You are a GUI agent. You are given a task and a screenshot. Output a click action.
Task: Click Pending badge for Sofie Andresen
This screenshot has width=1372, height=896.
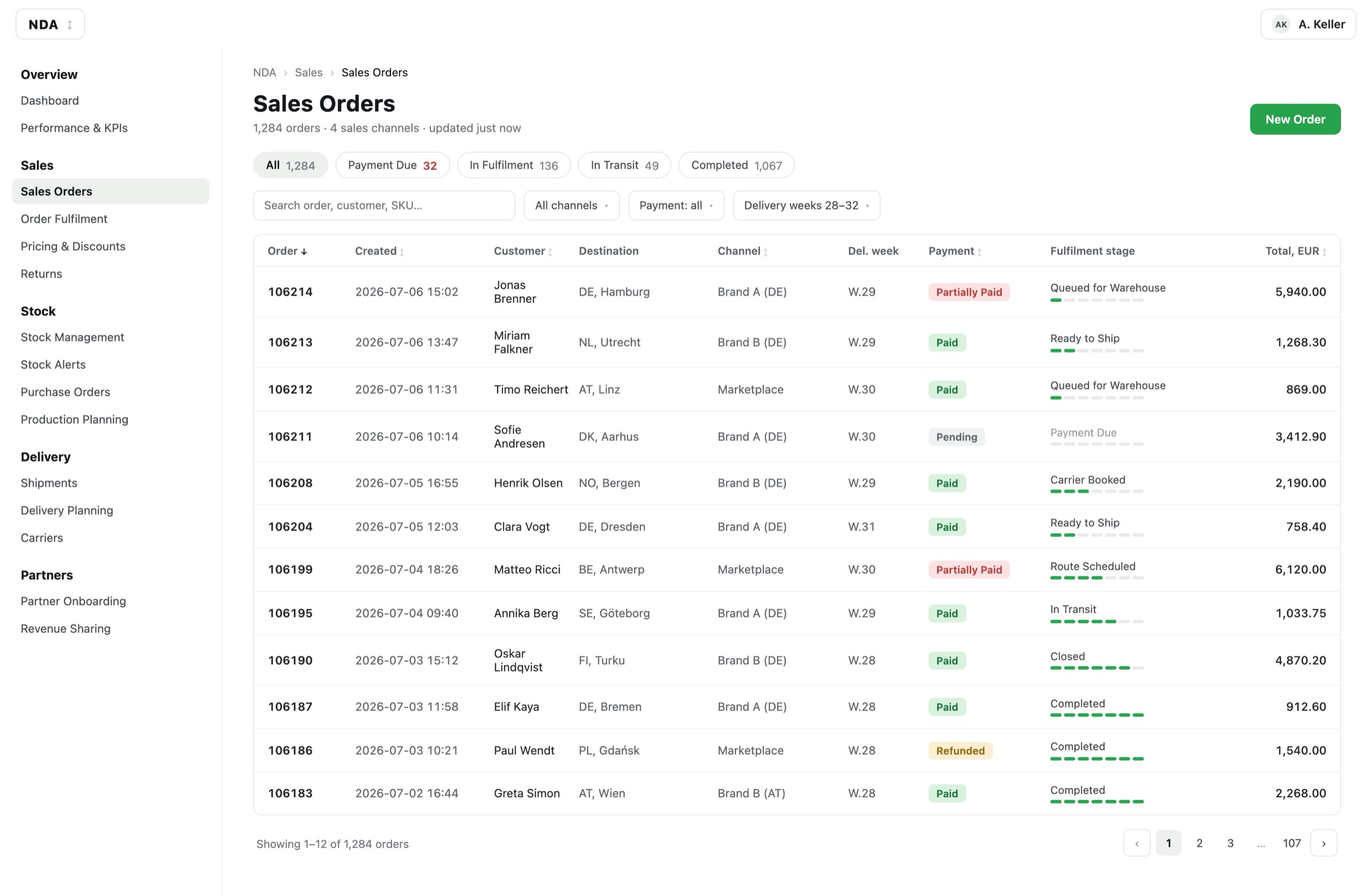pyautogui.click(x=956, y=437)
